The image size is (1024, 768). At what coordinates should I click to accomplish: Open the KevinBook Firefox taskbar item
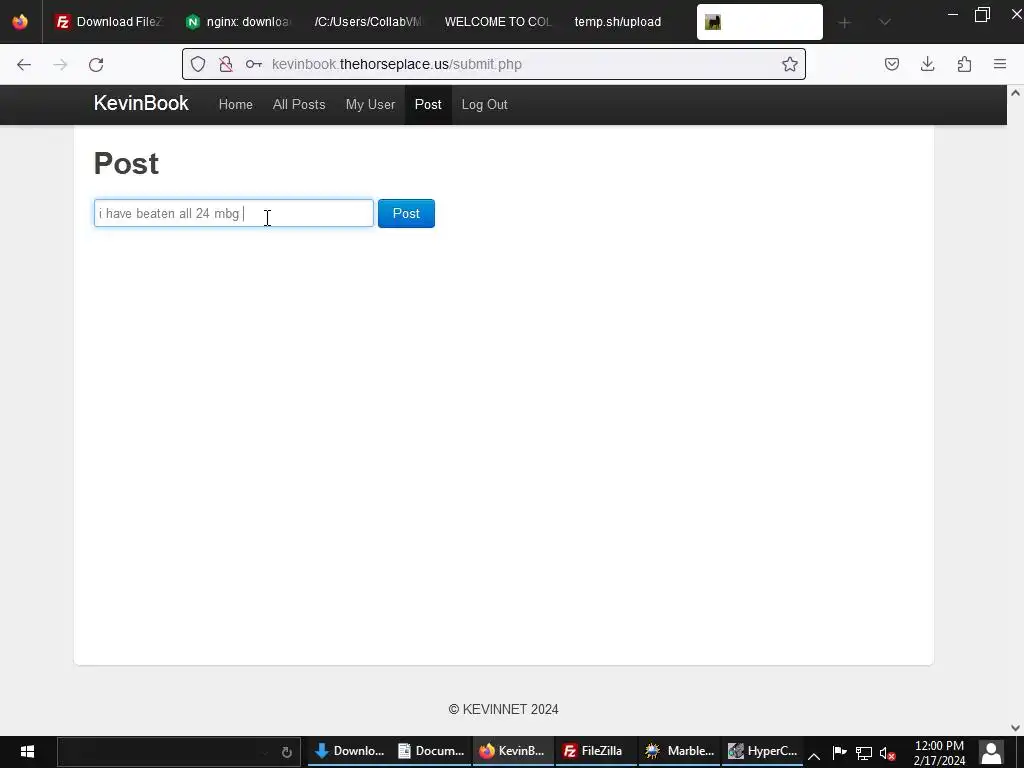513,751
